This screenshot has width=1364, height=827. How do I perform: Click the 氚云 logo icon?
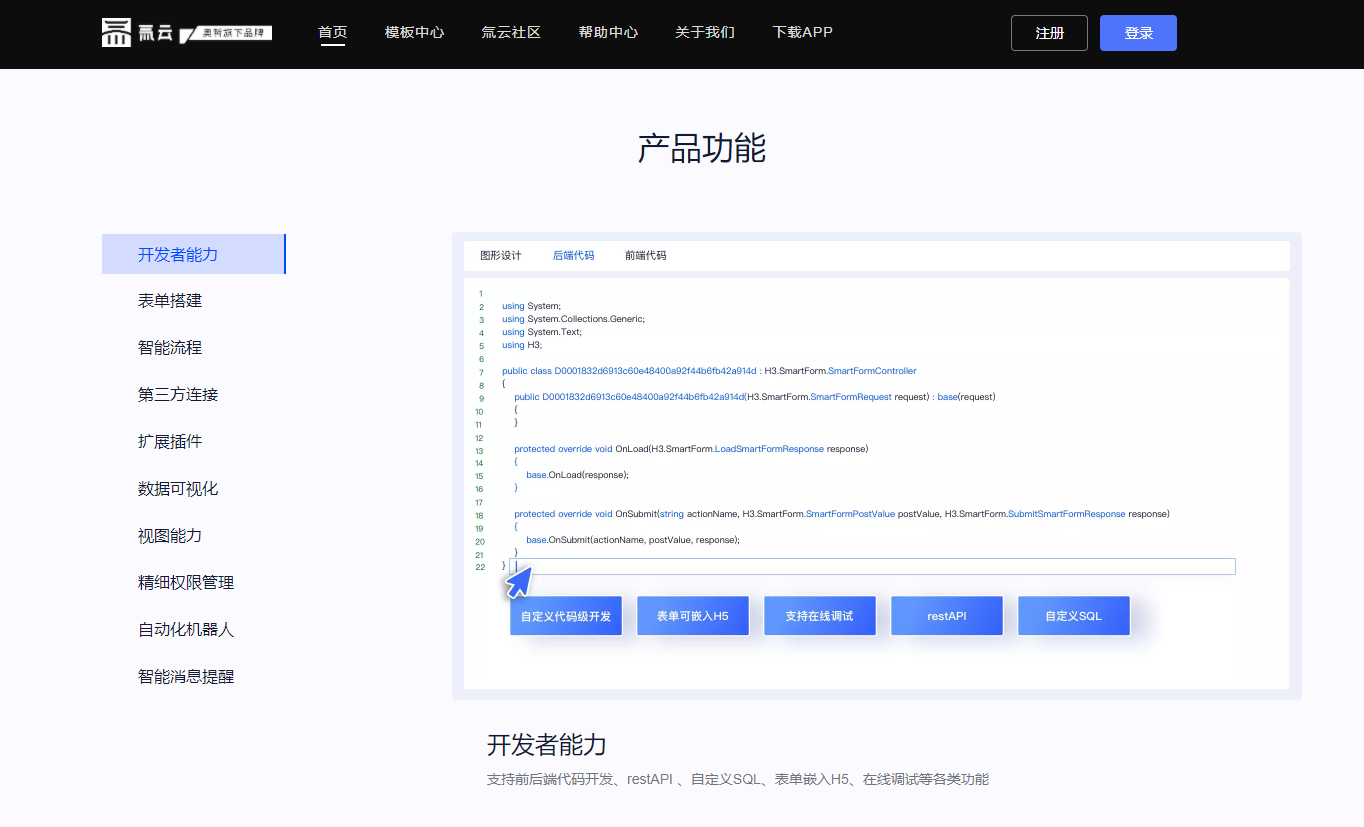point(117,33)
